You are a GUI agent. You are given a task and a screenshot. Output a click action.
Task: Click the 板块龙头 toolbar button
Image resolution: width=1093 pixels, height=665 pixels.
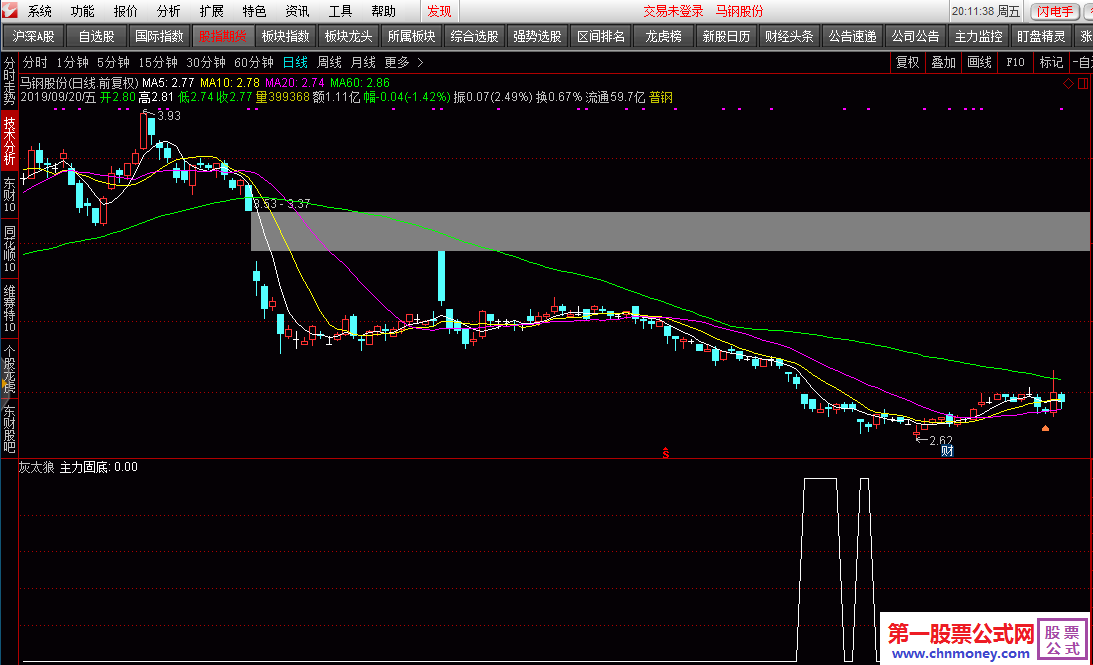[x=349, y=36]
